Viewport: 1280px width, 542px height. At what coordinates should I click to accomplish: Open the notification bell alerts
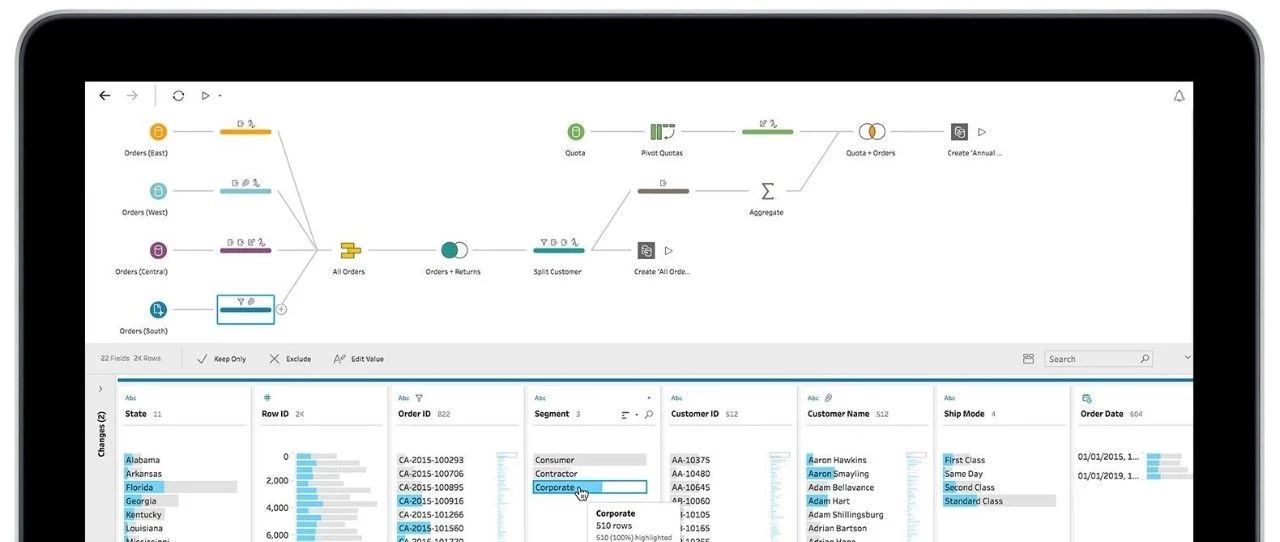1179,96
